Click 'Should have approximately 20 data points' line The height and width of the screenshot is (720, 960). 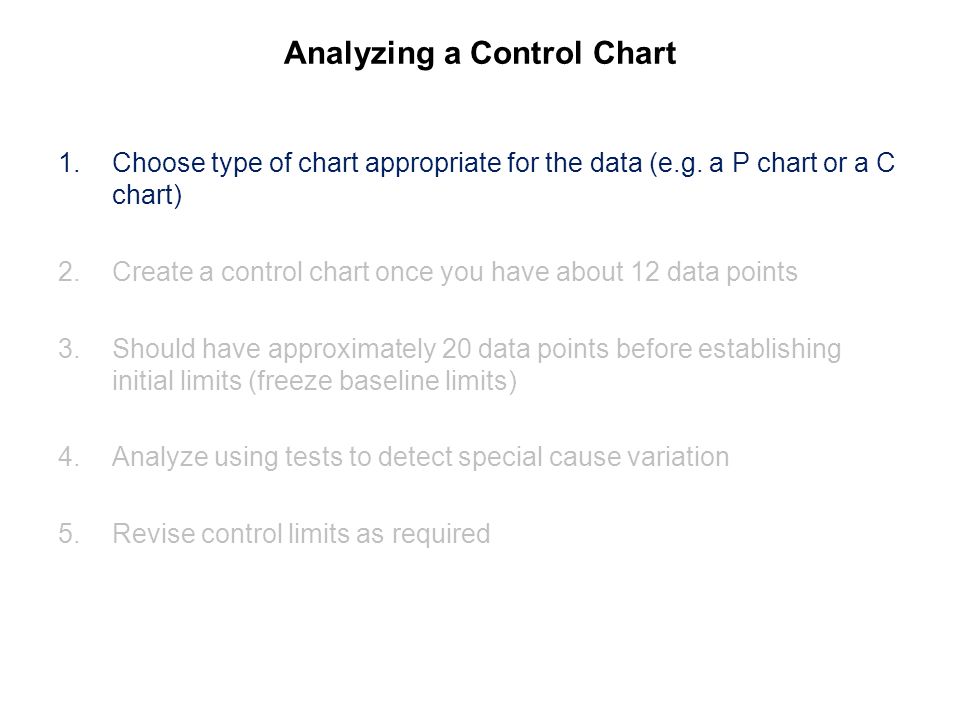[476, 350]
